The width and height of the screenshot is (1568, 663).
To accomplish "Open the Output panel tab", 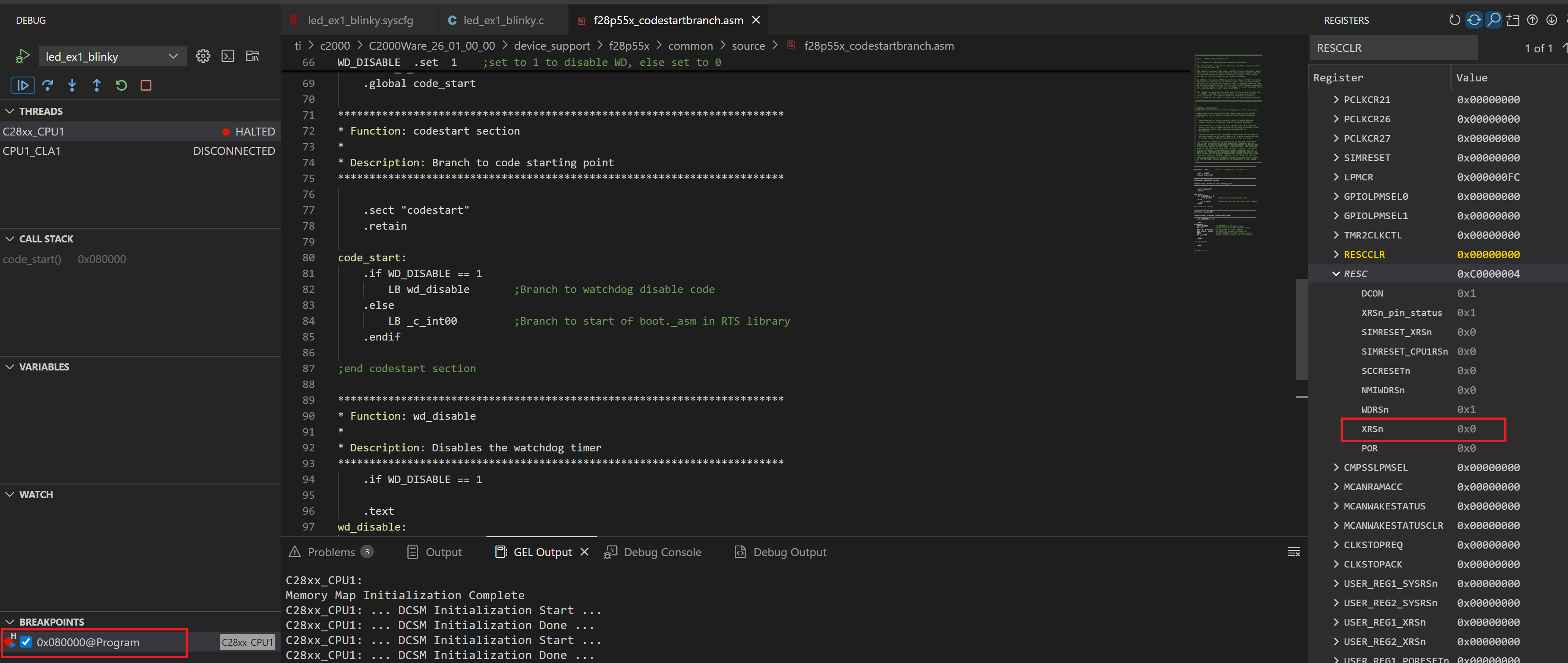I will (x=435, y=552).
